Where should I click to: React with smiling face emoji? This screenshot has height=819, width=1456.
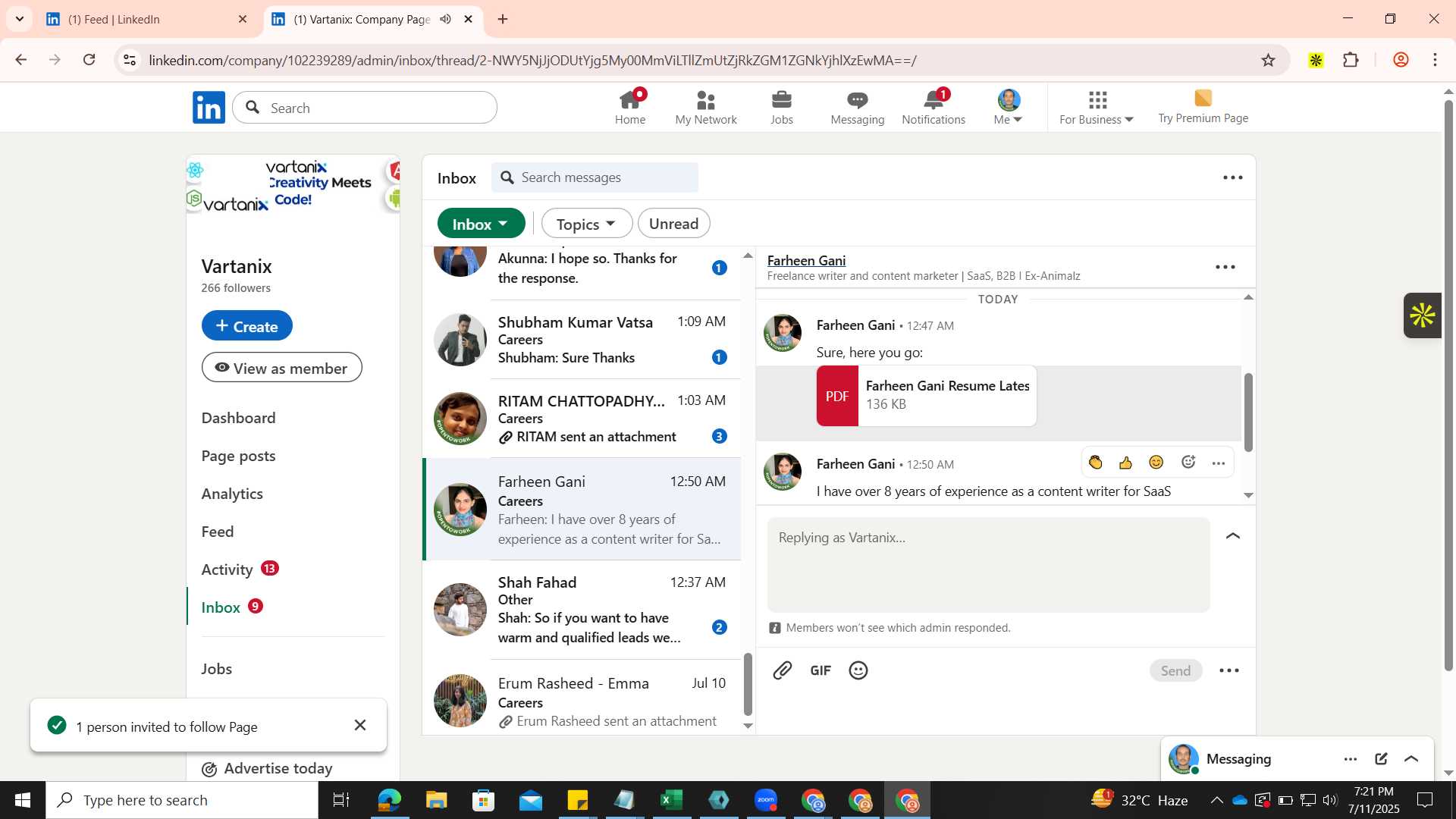[x=1156, y=463]
